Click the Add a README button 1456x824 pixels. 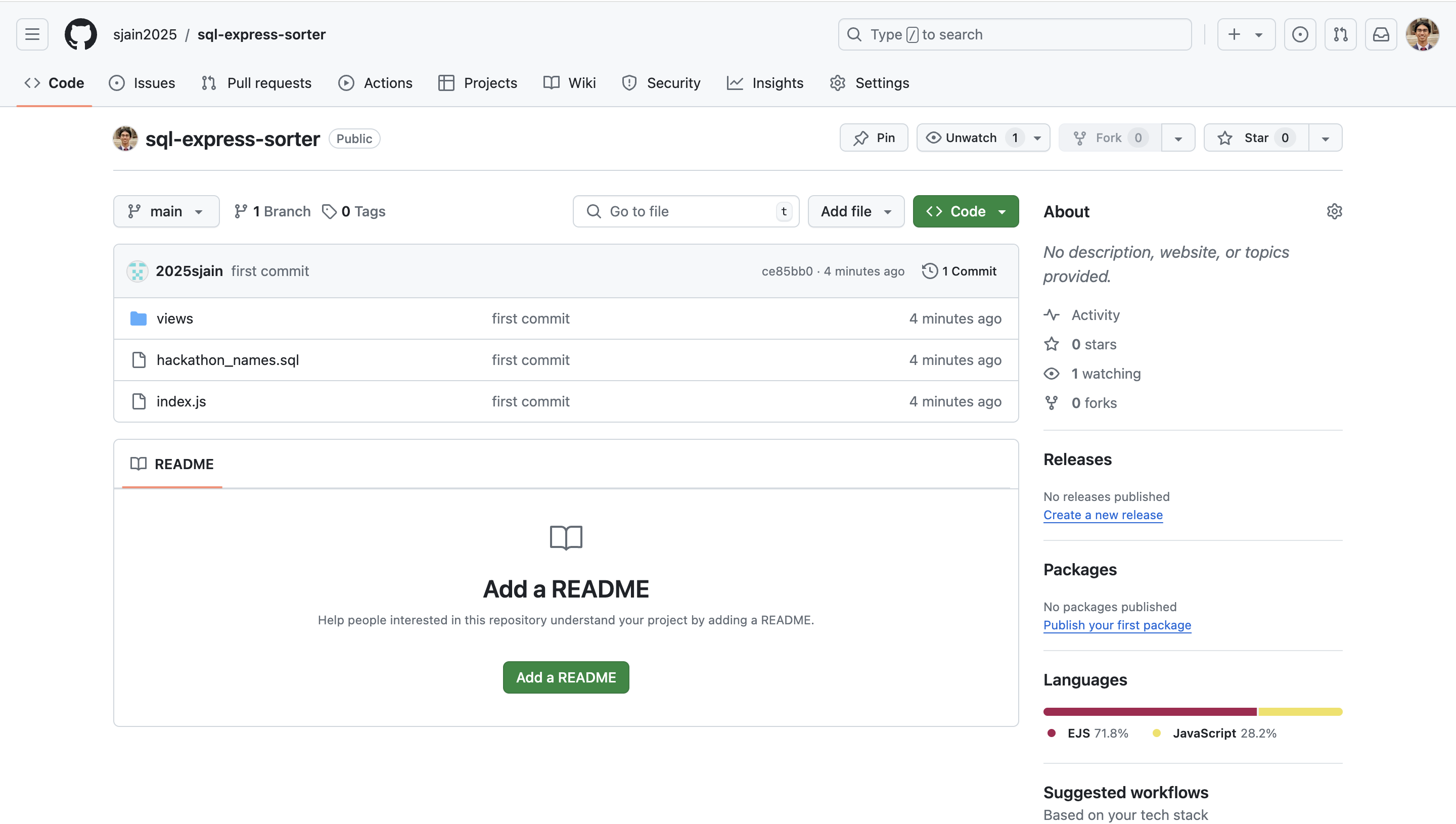(565, 677)
